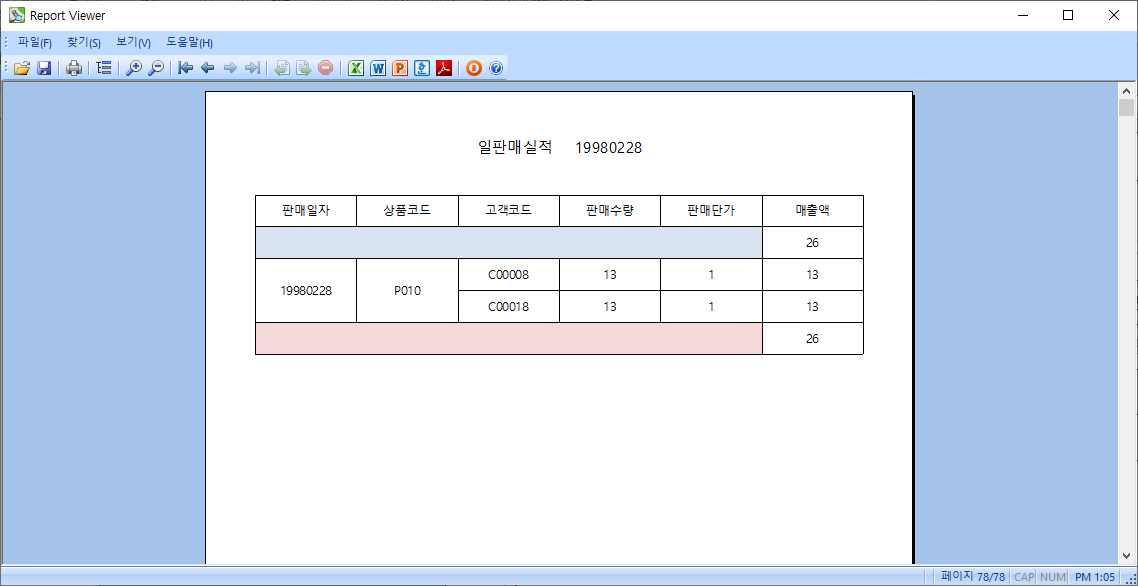
Task: Click the NUM indicator in status bar
Action: [1053, 577]
